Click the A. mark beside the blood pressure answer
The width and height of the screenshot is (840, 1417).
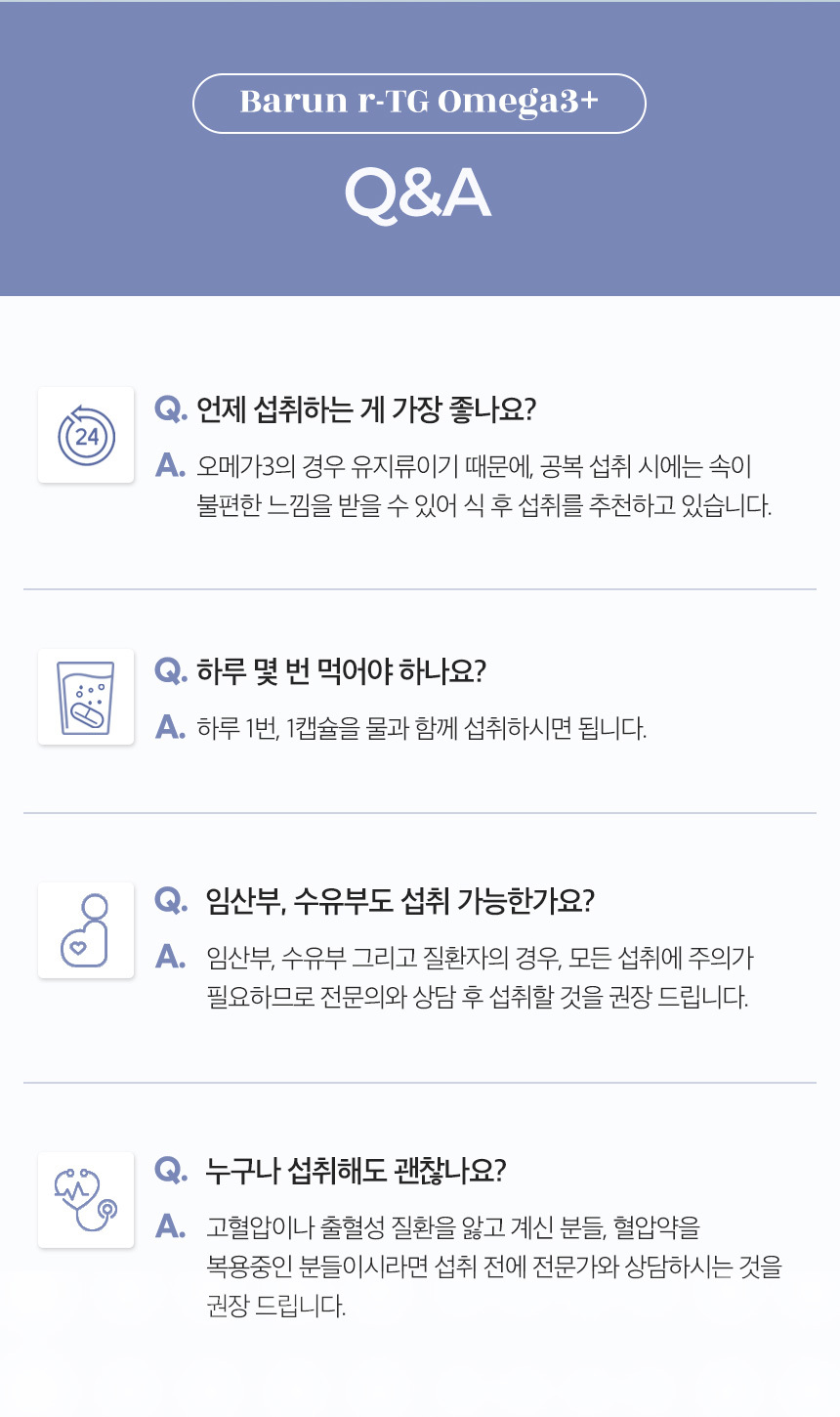point(170,1226)
